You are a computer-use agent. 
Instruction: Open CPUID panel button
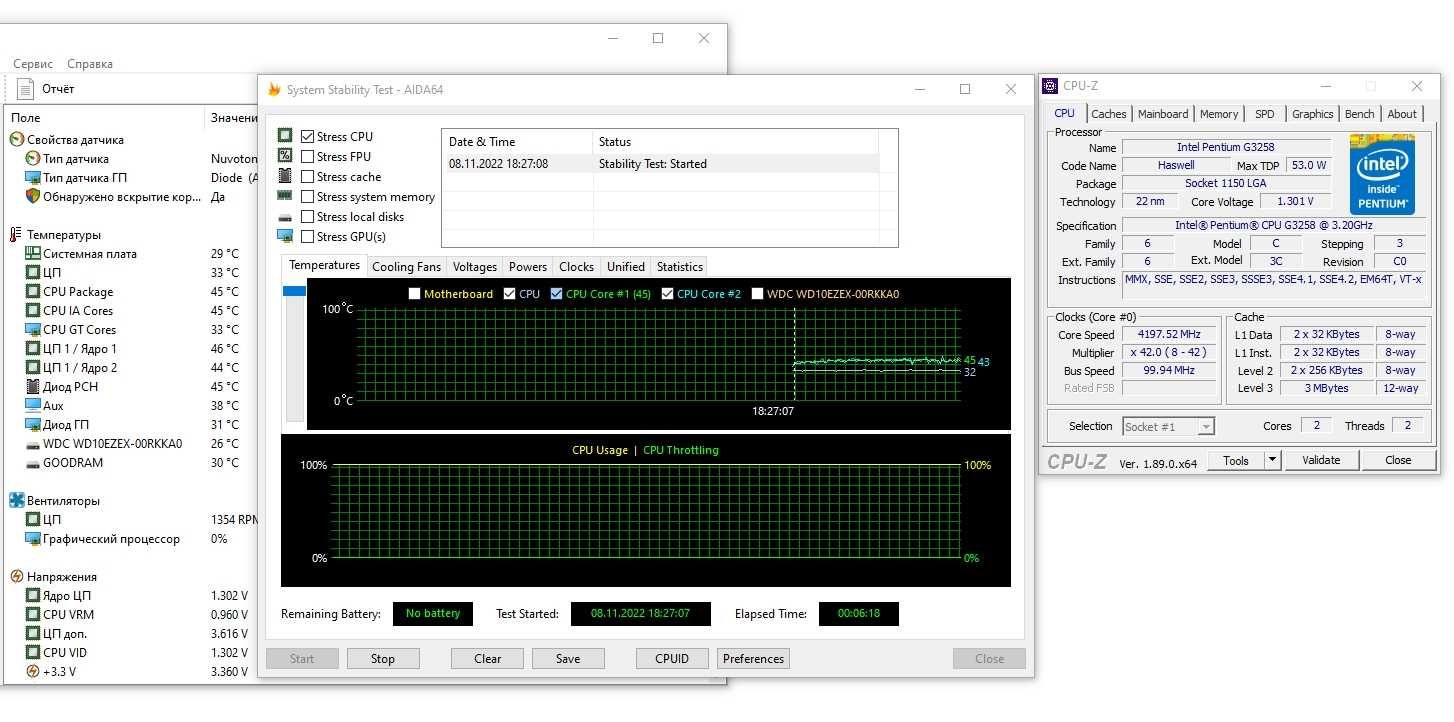[x=672, y=659]
